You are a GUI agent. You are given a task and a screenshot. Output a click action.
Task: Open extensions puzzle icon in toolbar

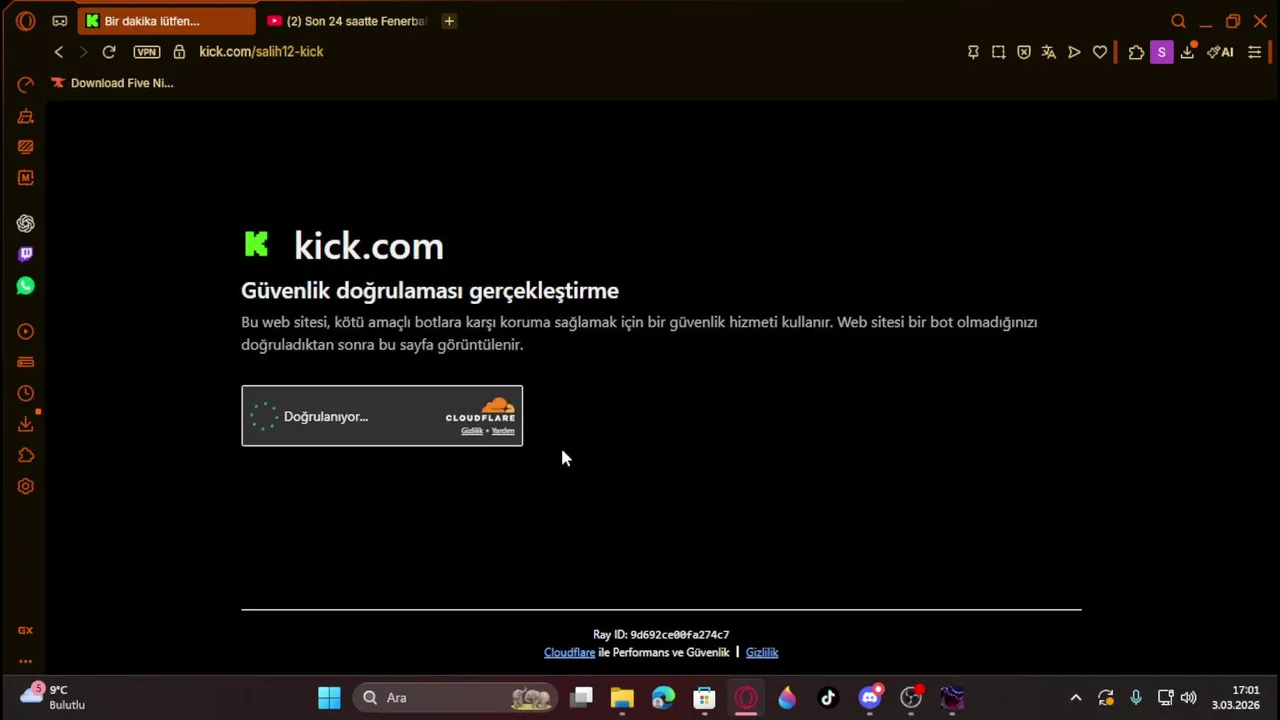pyautogui.click(x=1136, y=52)
